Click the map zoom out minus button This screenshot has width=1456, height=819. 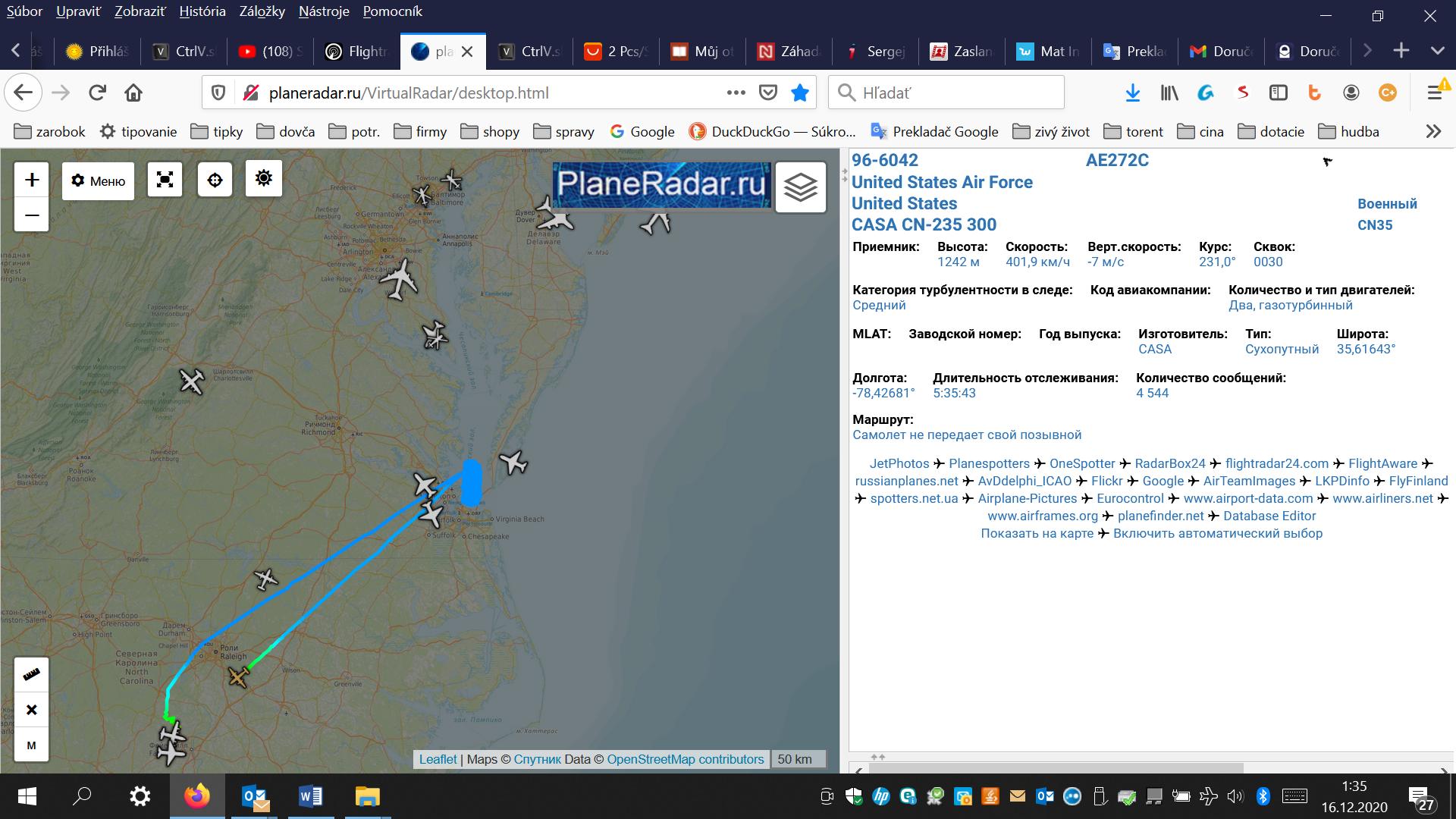pos(32,215)
